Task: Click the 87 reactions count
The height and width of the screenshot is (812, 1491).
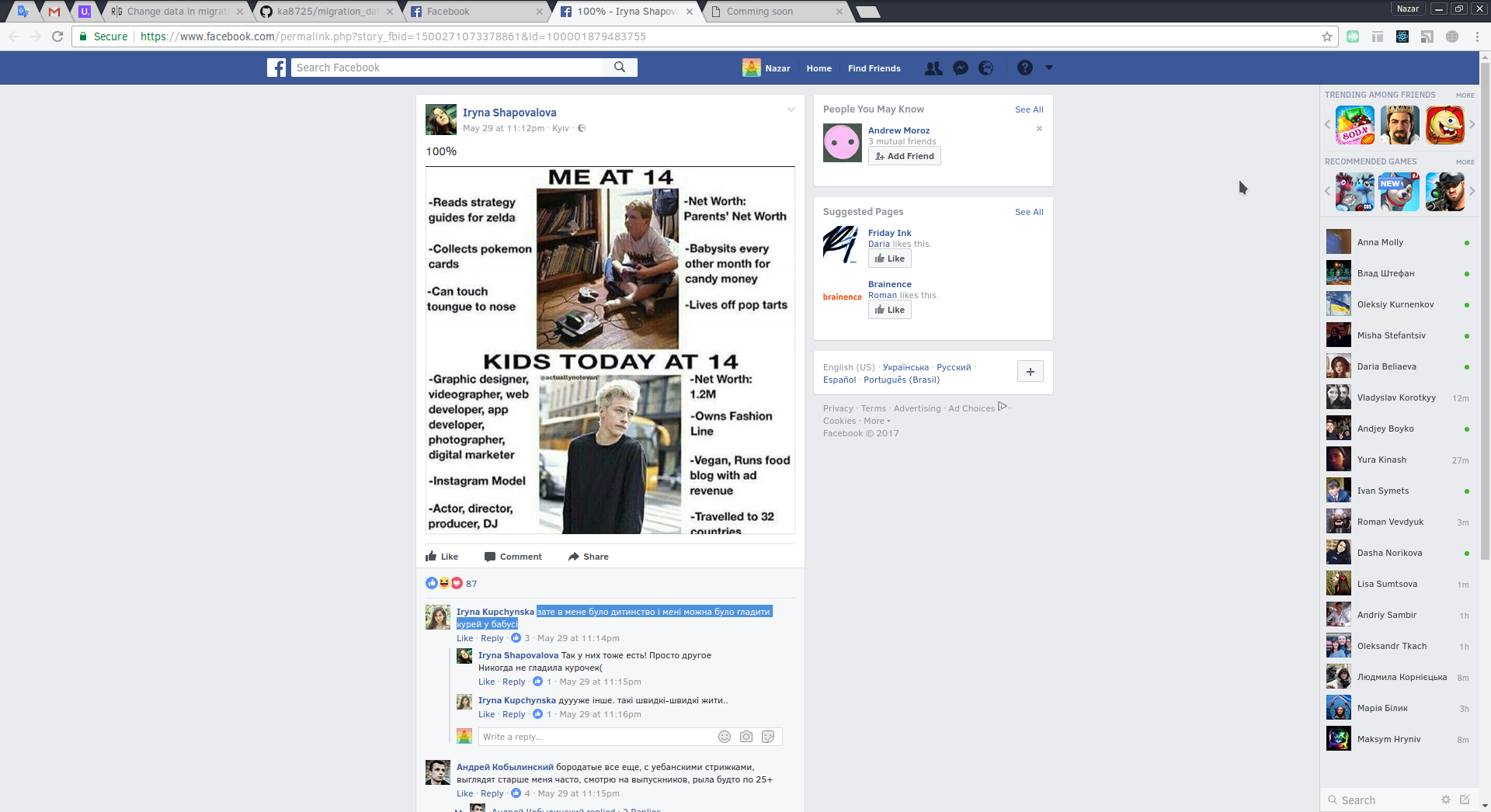Action: (x=471, y=584)
